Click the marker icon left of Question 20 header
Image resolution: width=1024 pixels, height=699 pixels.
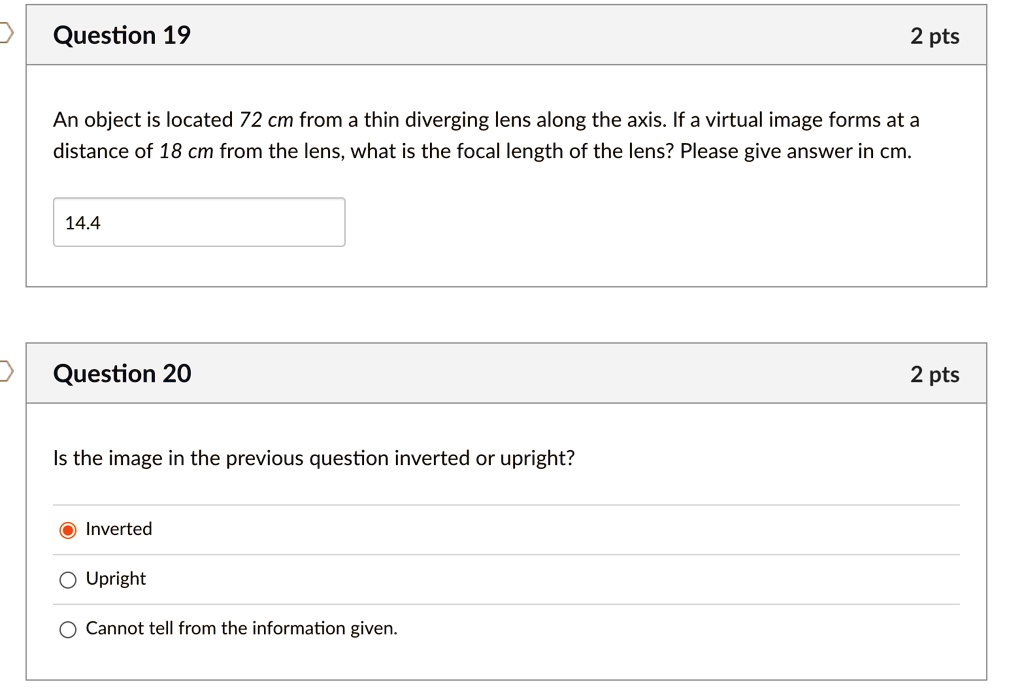[x=4, y=369]
